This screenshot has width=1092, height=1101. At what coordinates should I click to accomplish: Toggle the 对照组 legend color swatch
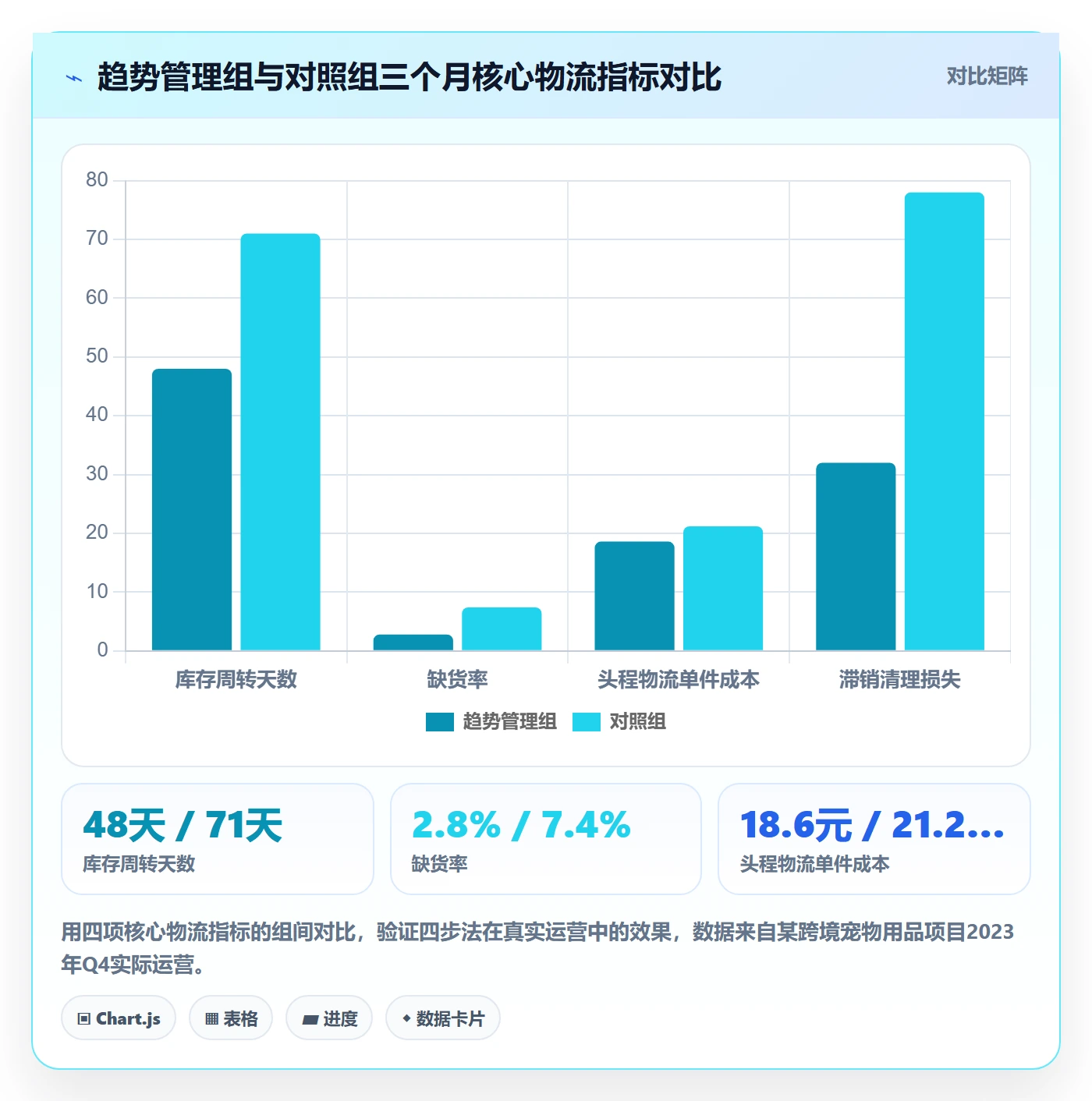point(587,722)
